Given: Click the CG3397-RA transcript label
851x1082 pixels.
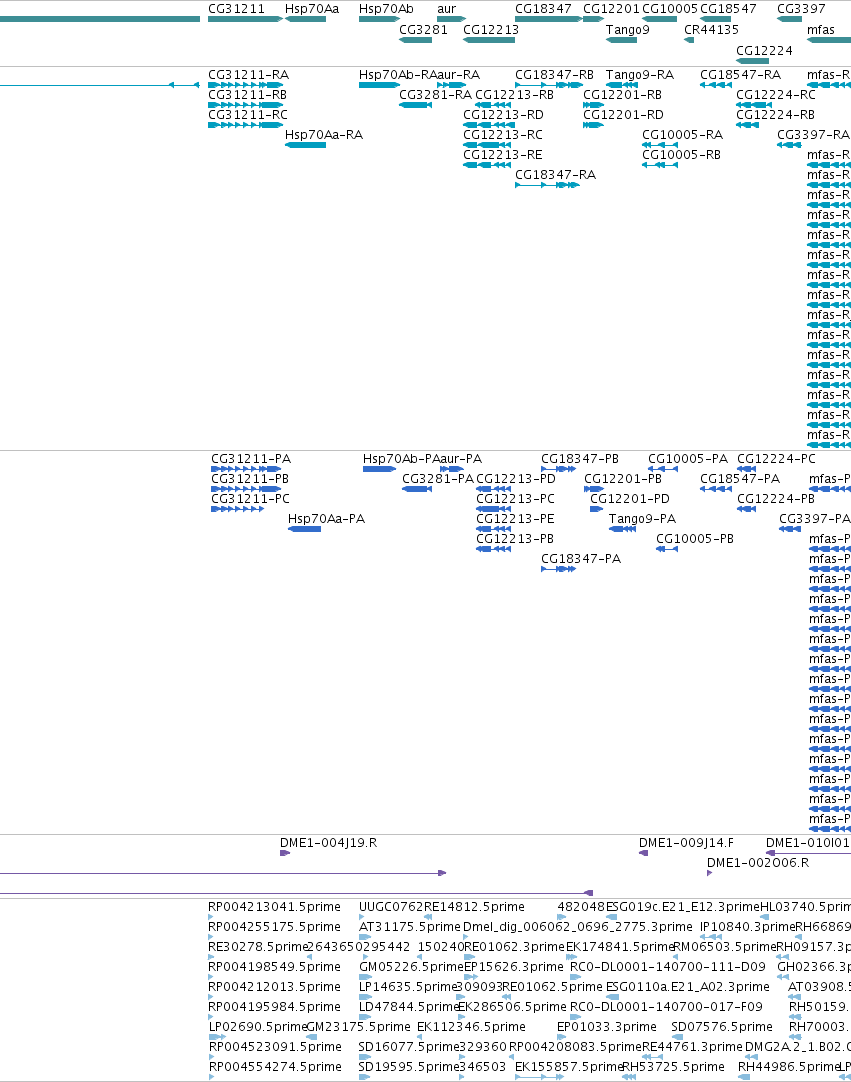Looking at the screenshot, I should click(813, 135).
